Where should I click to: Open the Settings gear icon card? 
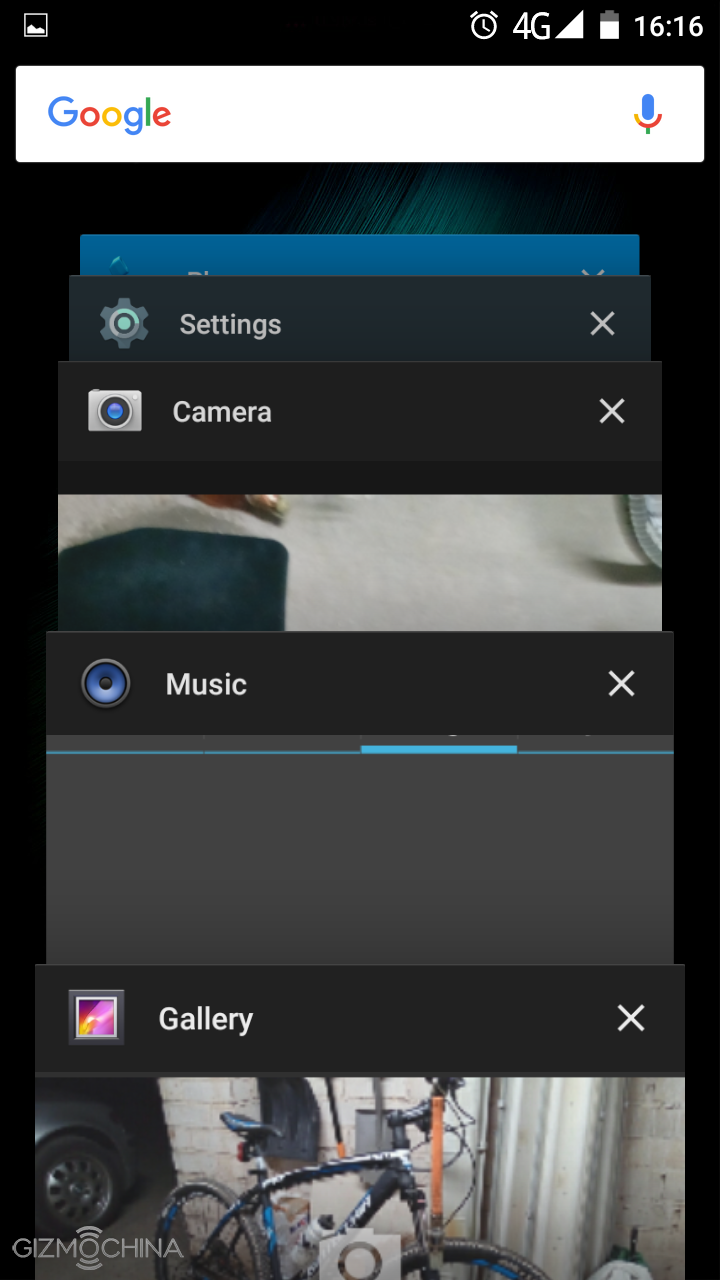[125, 323]
